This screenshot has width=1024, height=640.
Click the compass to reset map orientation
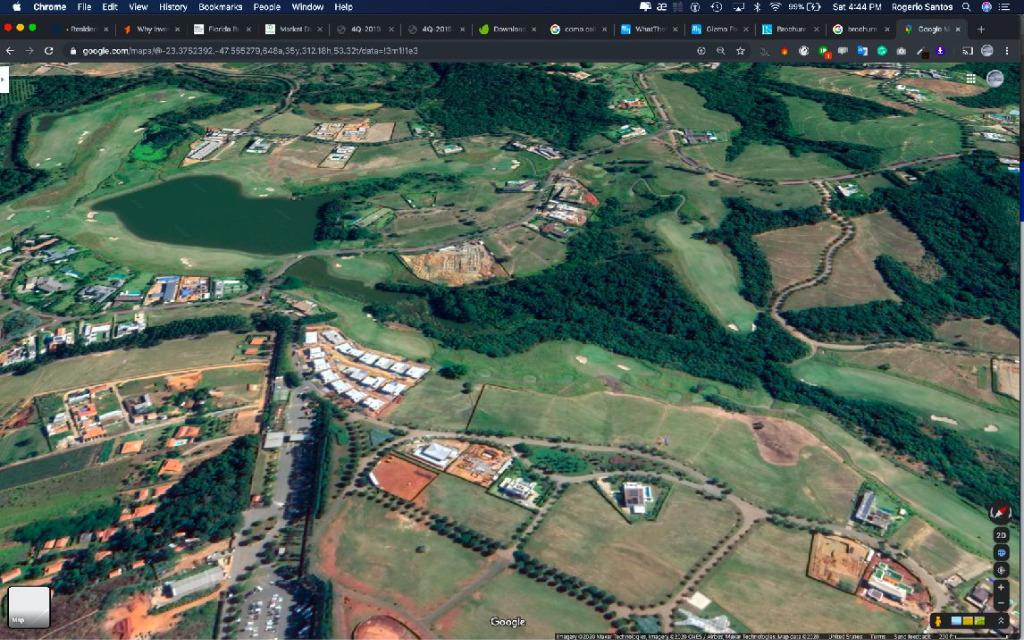1000,511
